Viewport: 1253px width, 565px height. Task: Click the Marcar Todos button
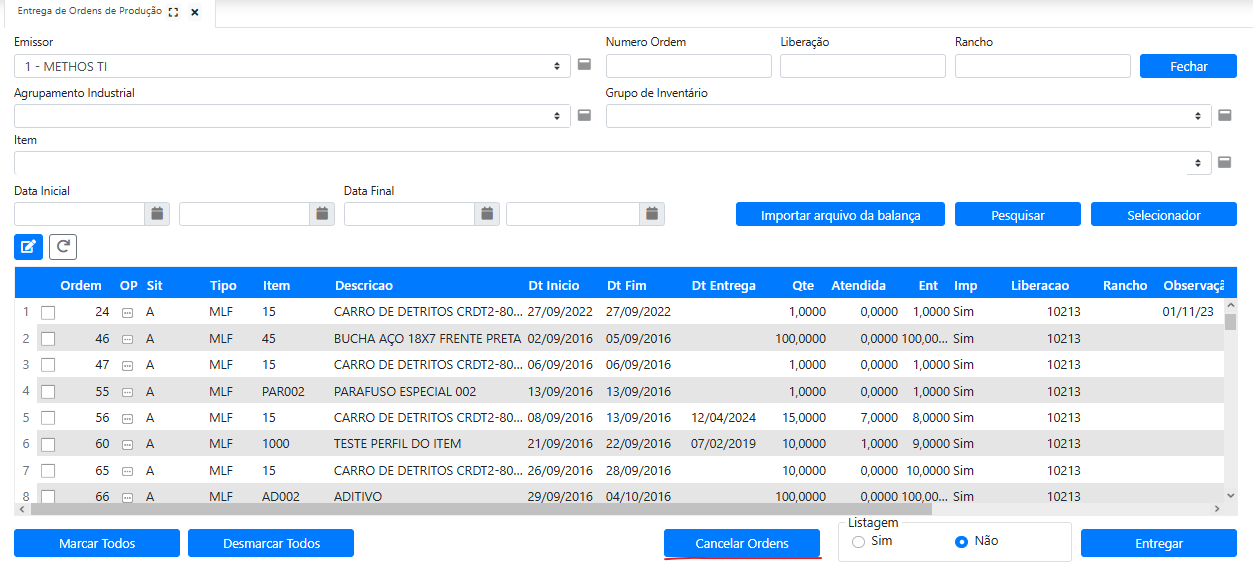pyautogui.click(x=97, y=543)
